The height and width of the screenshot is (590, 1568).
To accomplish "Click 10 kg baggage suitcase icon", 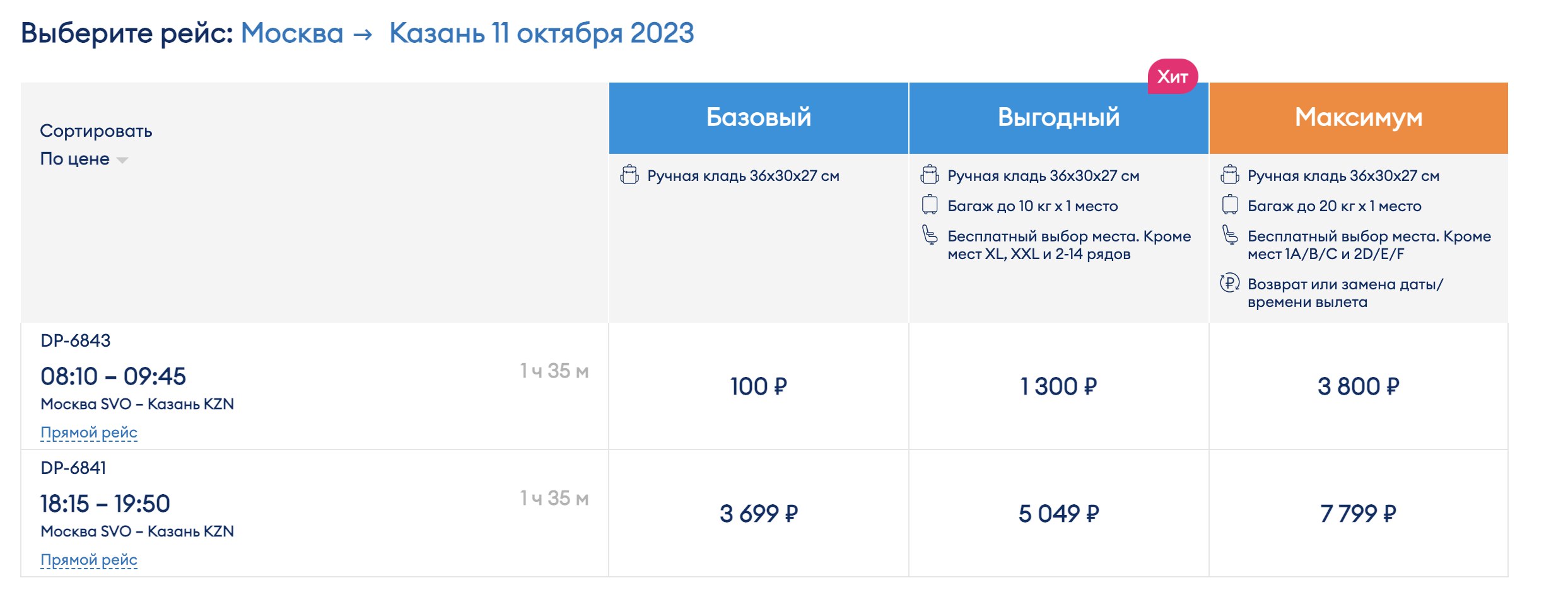I will 929,205.
